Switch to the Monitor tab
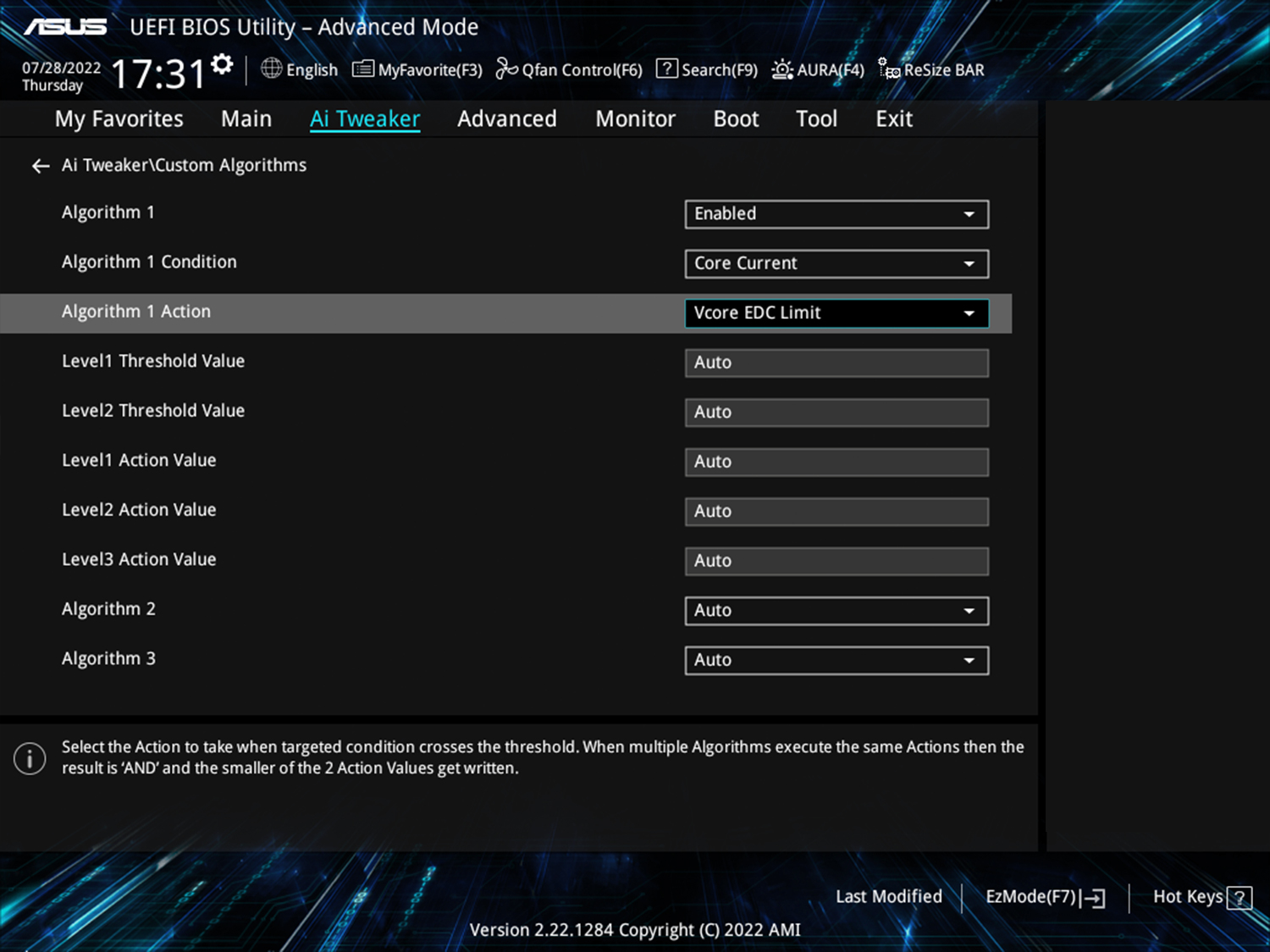Screen dimensions: 1270x952 pyautogui.click(x=635, y=118)
